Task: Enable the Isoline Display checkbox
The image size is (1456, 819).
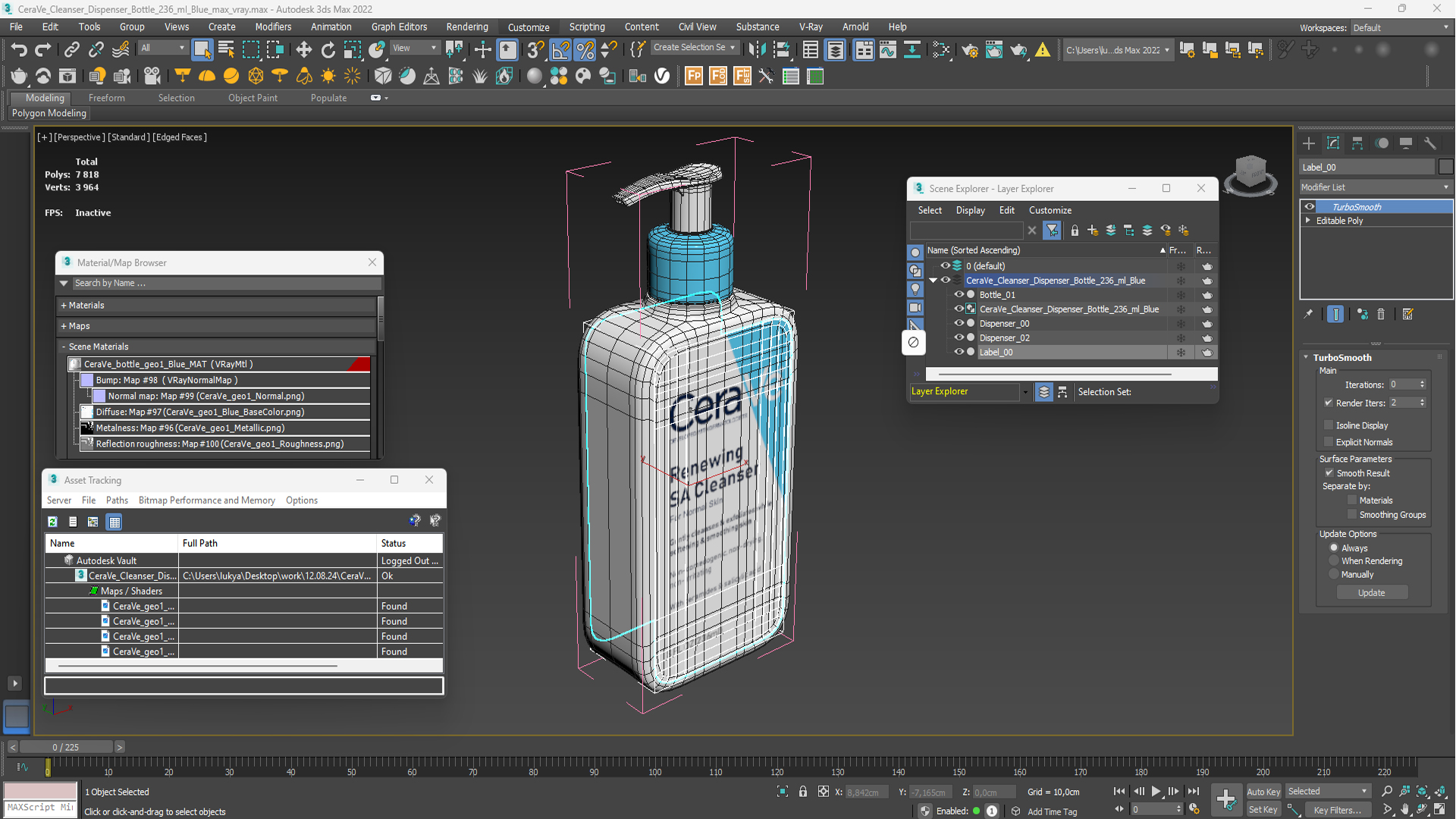Action: (1329, 425)
